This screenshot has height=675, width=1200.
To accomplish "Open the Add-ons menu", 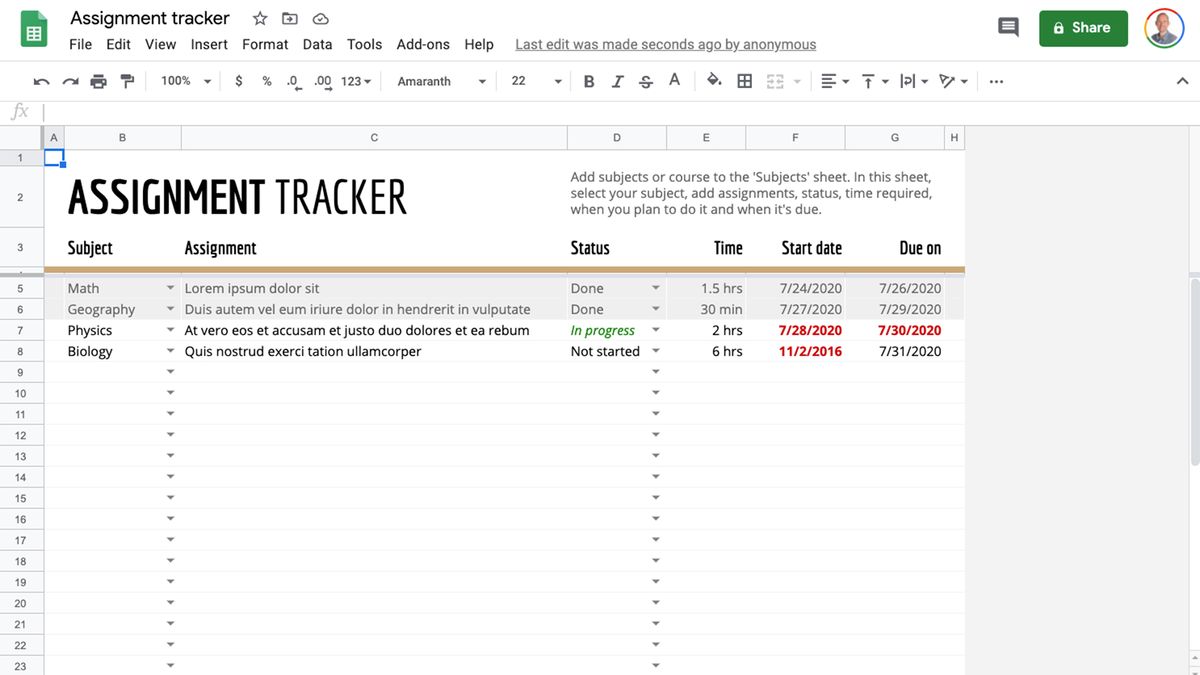I will point(423,44).
